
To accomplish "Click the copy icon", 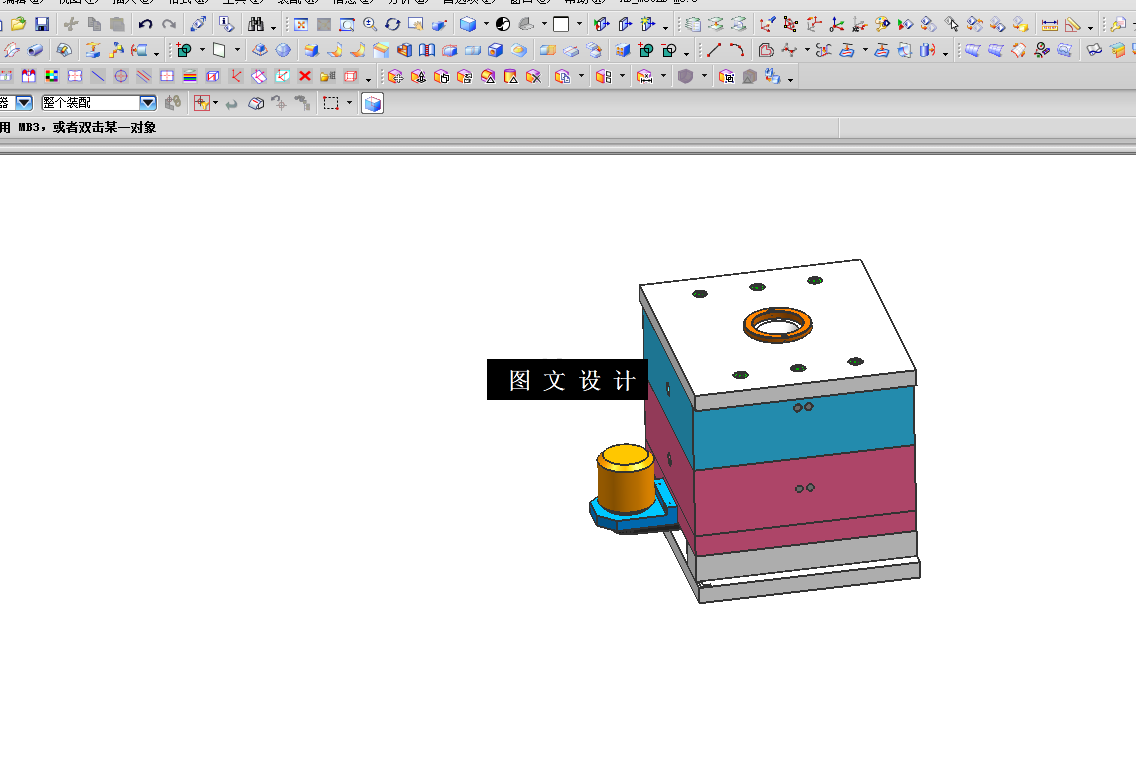I will tap(94, 25).
